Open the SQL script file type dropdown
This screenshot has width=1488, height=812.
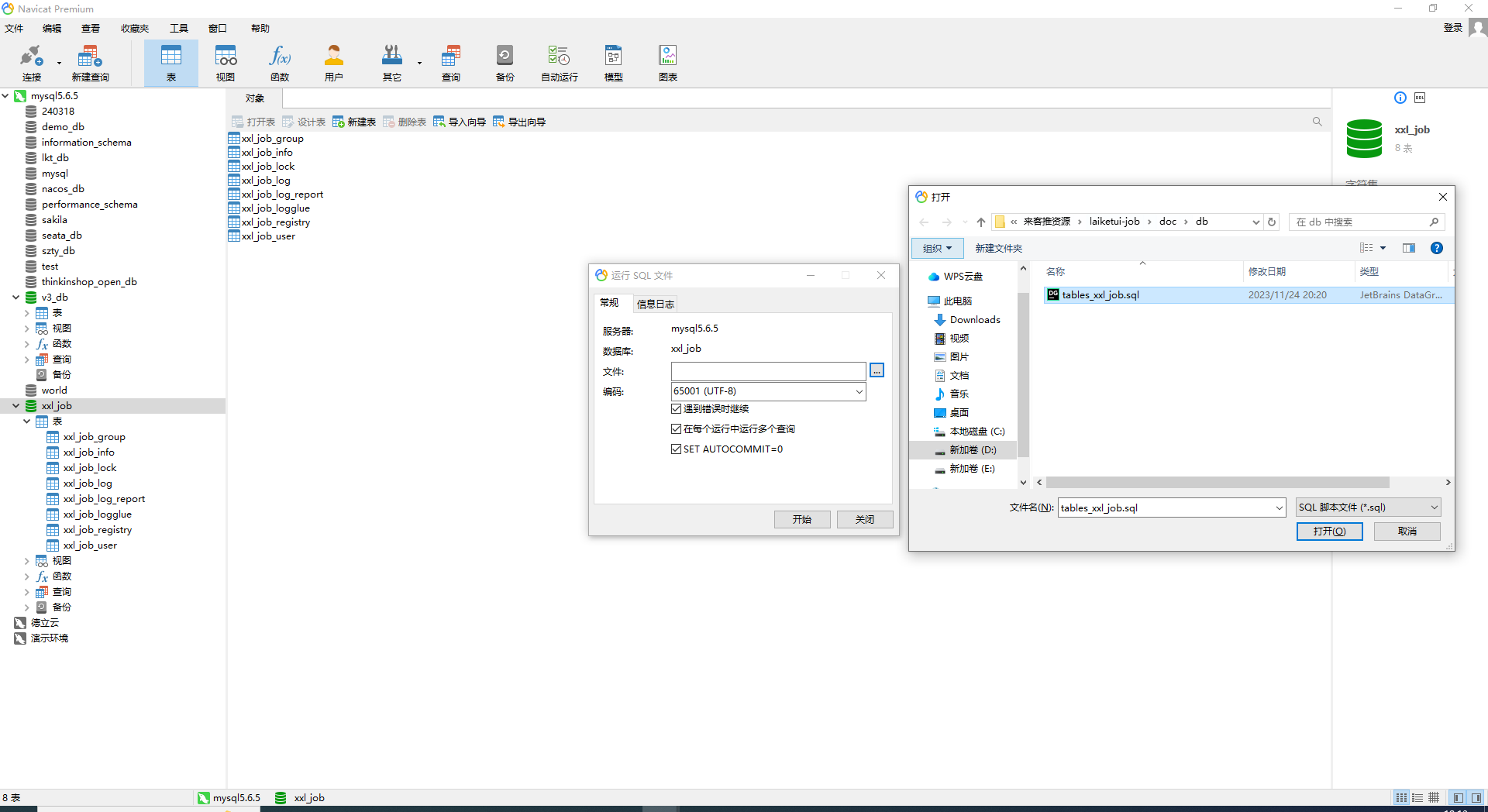1368,507
